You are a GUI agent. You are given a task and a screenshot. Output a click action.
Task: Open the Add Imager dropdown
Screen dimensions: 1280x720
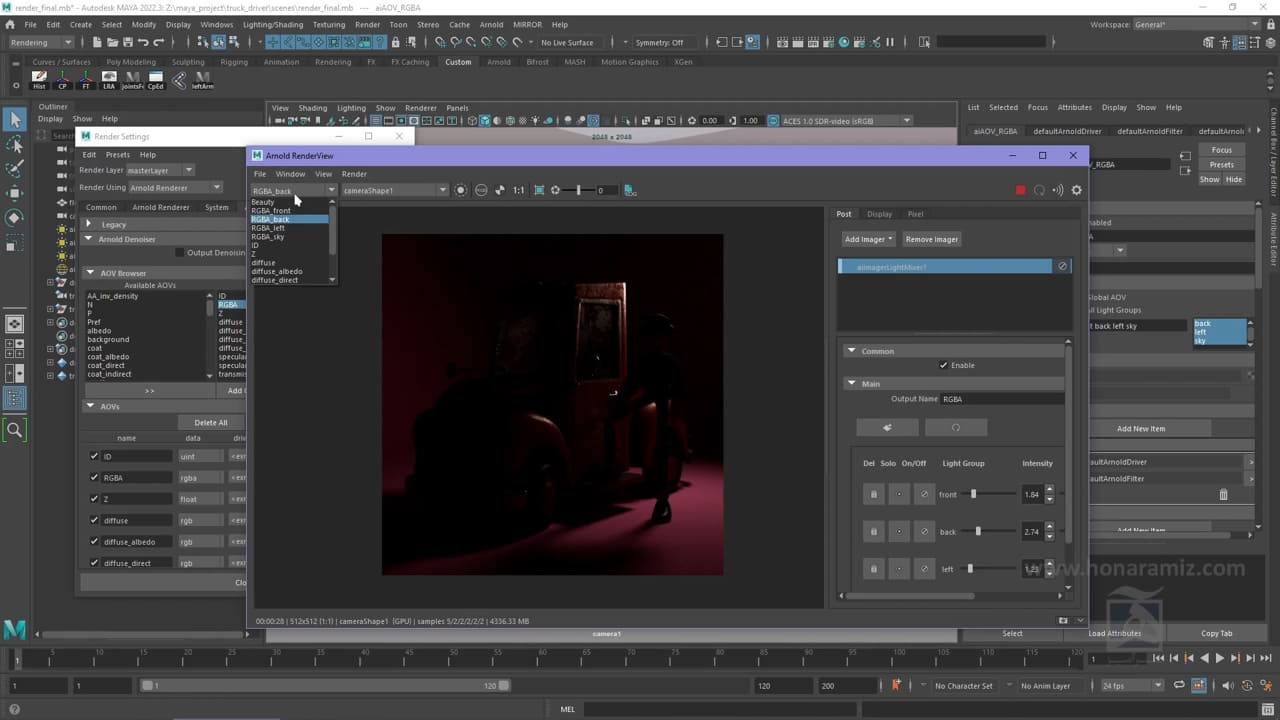point(868,239)
